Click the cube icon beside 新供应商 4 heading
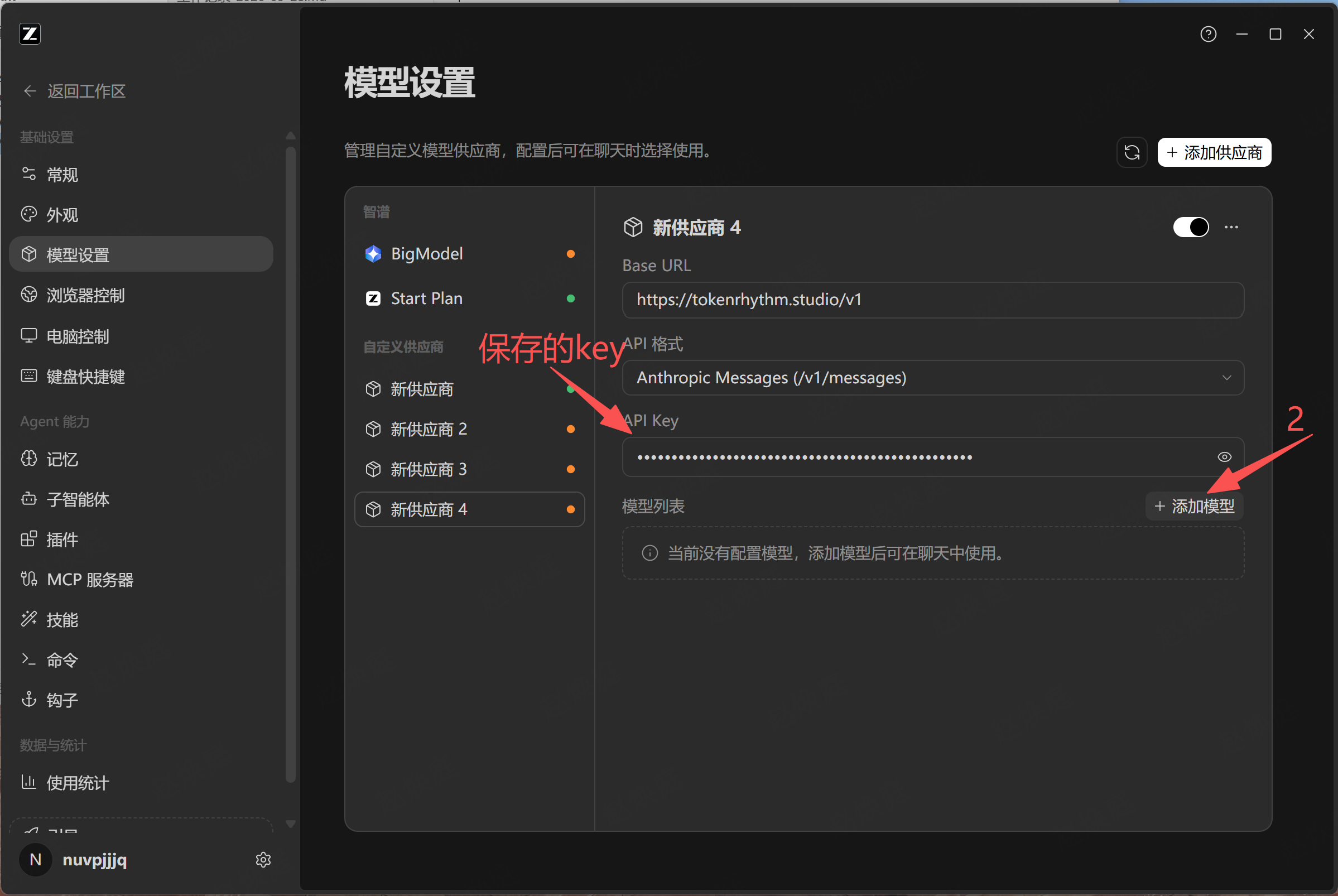 [x=633, y=228]
